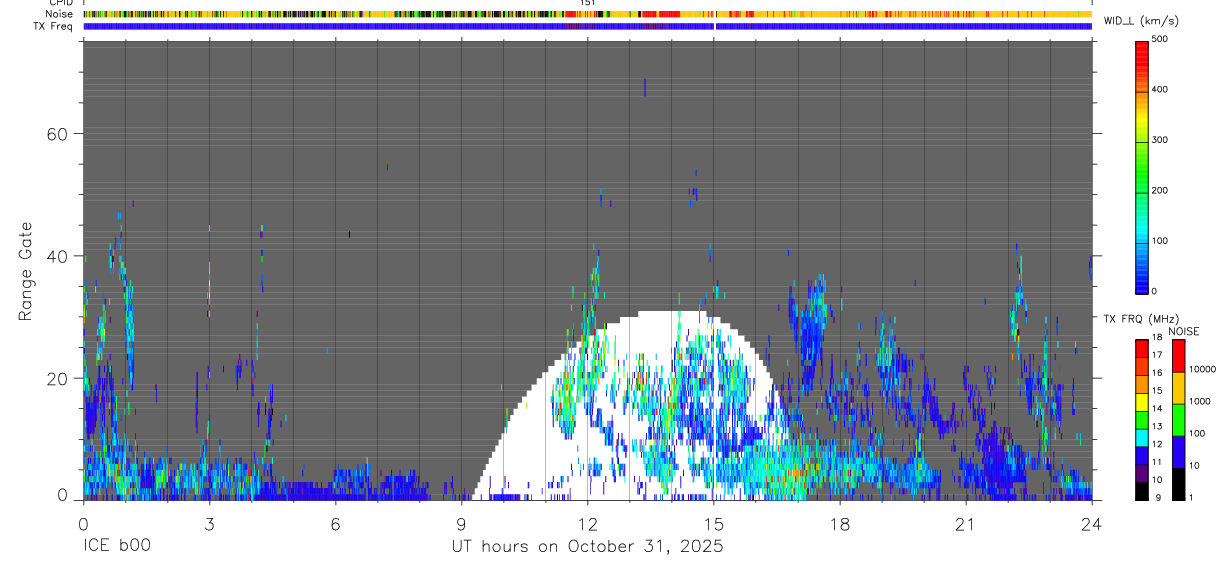Click the 9 tick label on UT hours axis
This screenshot has width=1228, height=567.
(461, 524)
